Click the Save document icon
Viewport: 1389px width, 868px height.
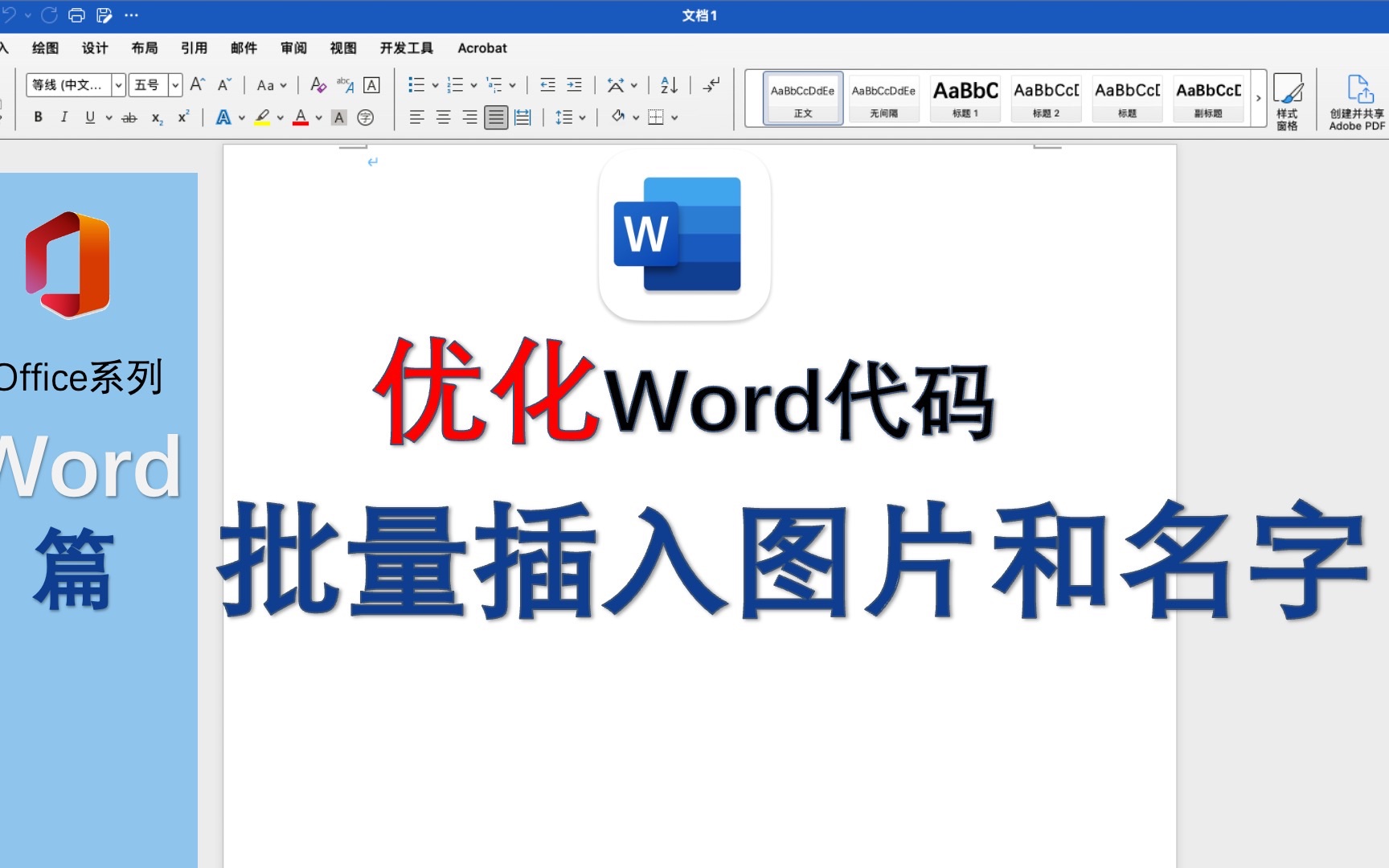104,14
